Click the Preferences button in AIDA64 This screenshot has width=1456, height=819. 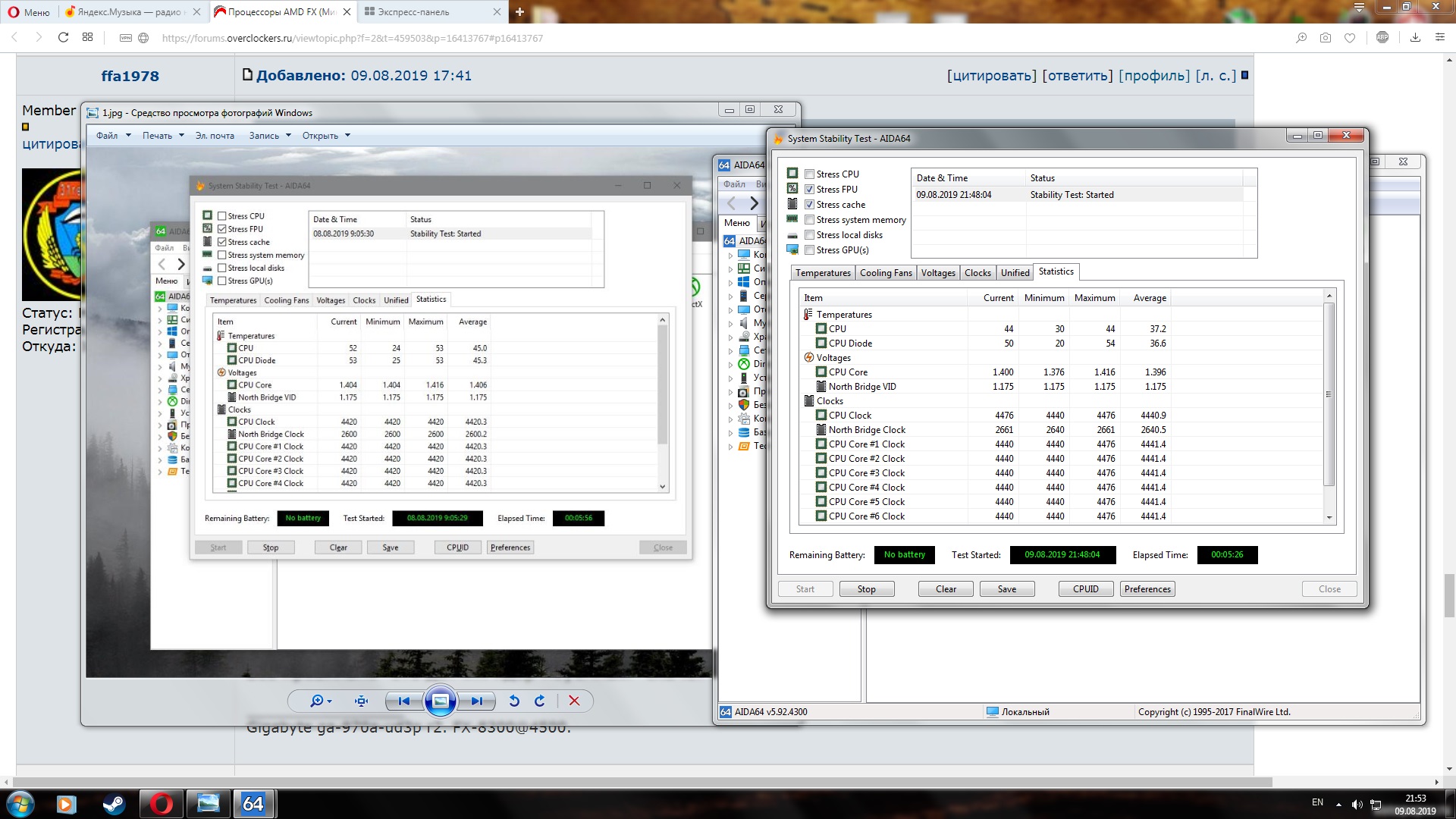coord(1147,589)
